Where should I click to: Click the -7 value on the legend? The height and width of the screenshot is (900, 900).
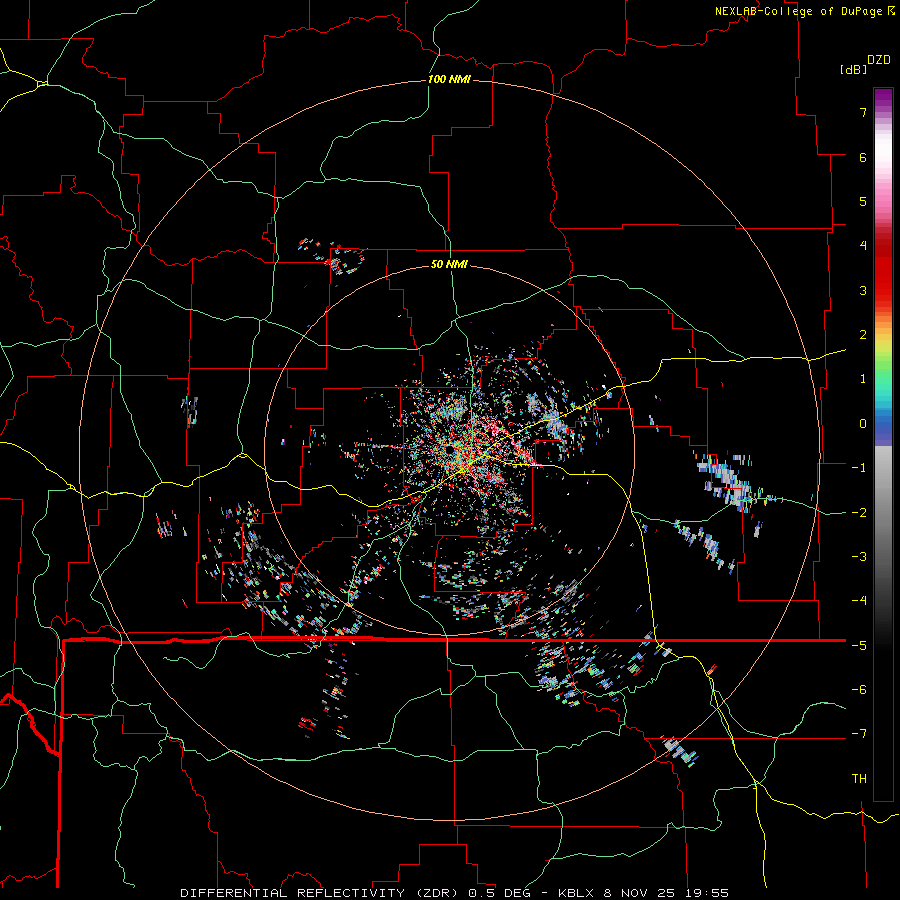coord(859,734)
